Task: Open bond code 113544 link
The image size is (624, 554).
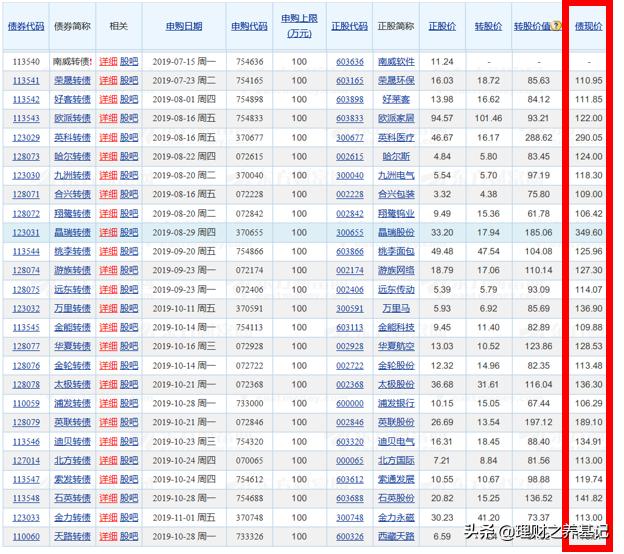Action: tap(26, 252)
